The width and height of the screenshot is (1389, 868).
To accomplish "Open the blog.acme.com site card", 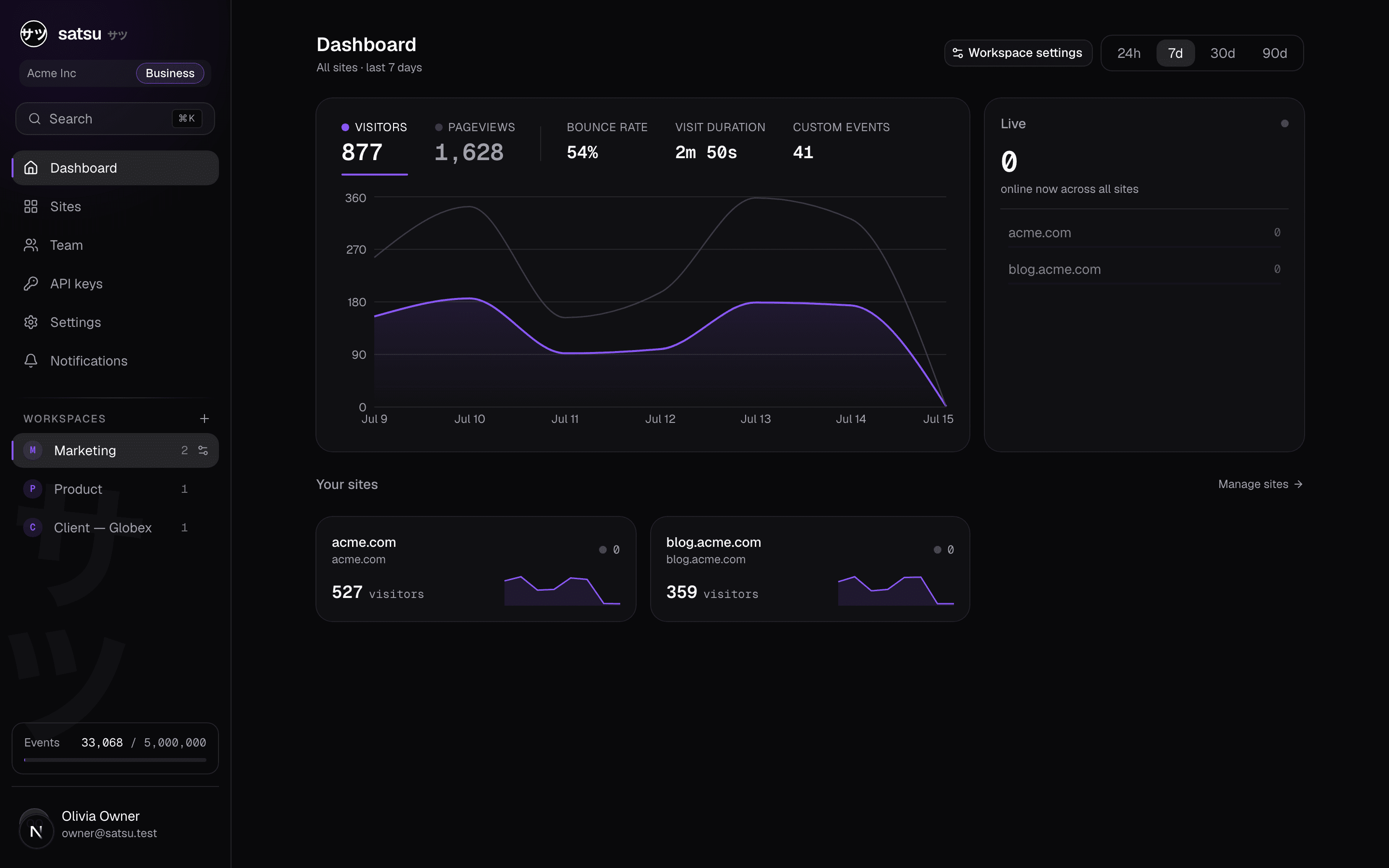I will (x=810, y=569).
